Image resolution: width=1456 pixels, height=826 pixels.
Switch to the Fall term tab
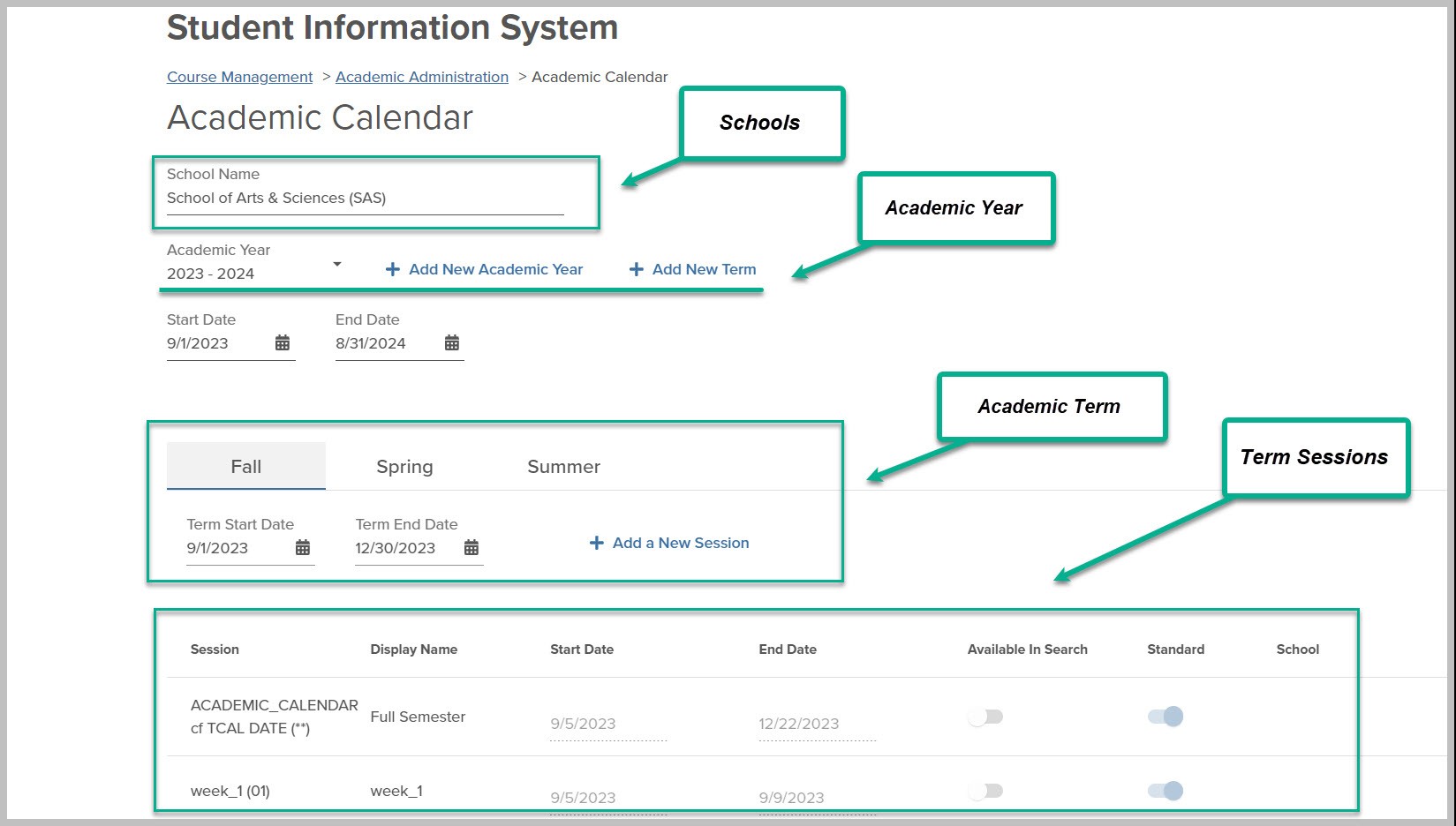click(x=246, y=466)
